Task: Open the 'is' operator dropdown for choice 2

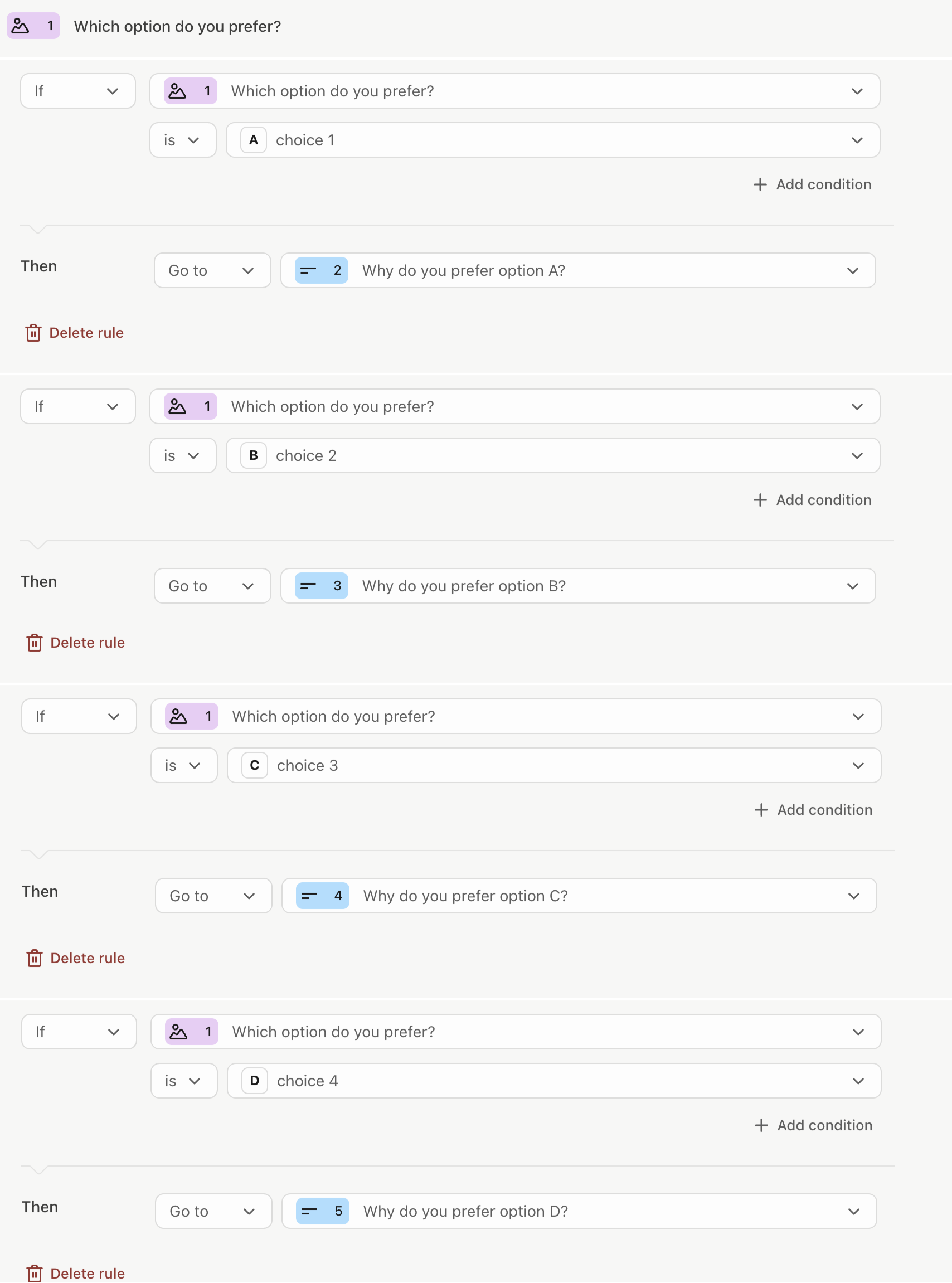Action: tap(183, 456)
